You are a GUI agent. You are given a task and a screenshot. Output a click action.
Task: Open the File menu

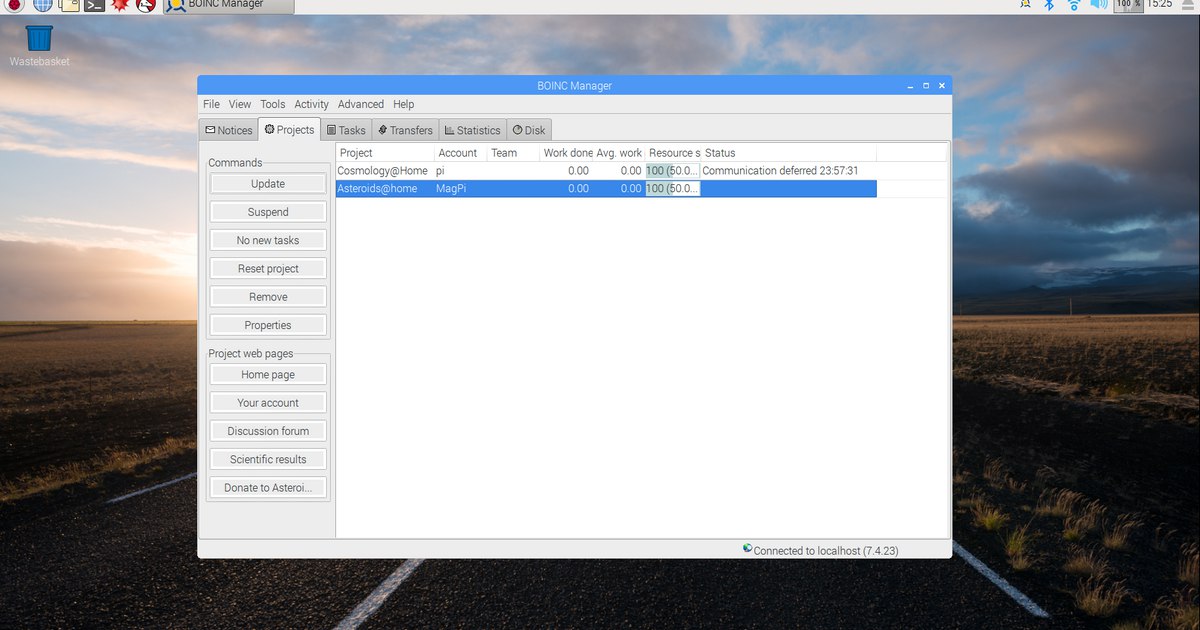(x=211, y=104)
